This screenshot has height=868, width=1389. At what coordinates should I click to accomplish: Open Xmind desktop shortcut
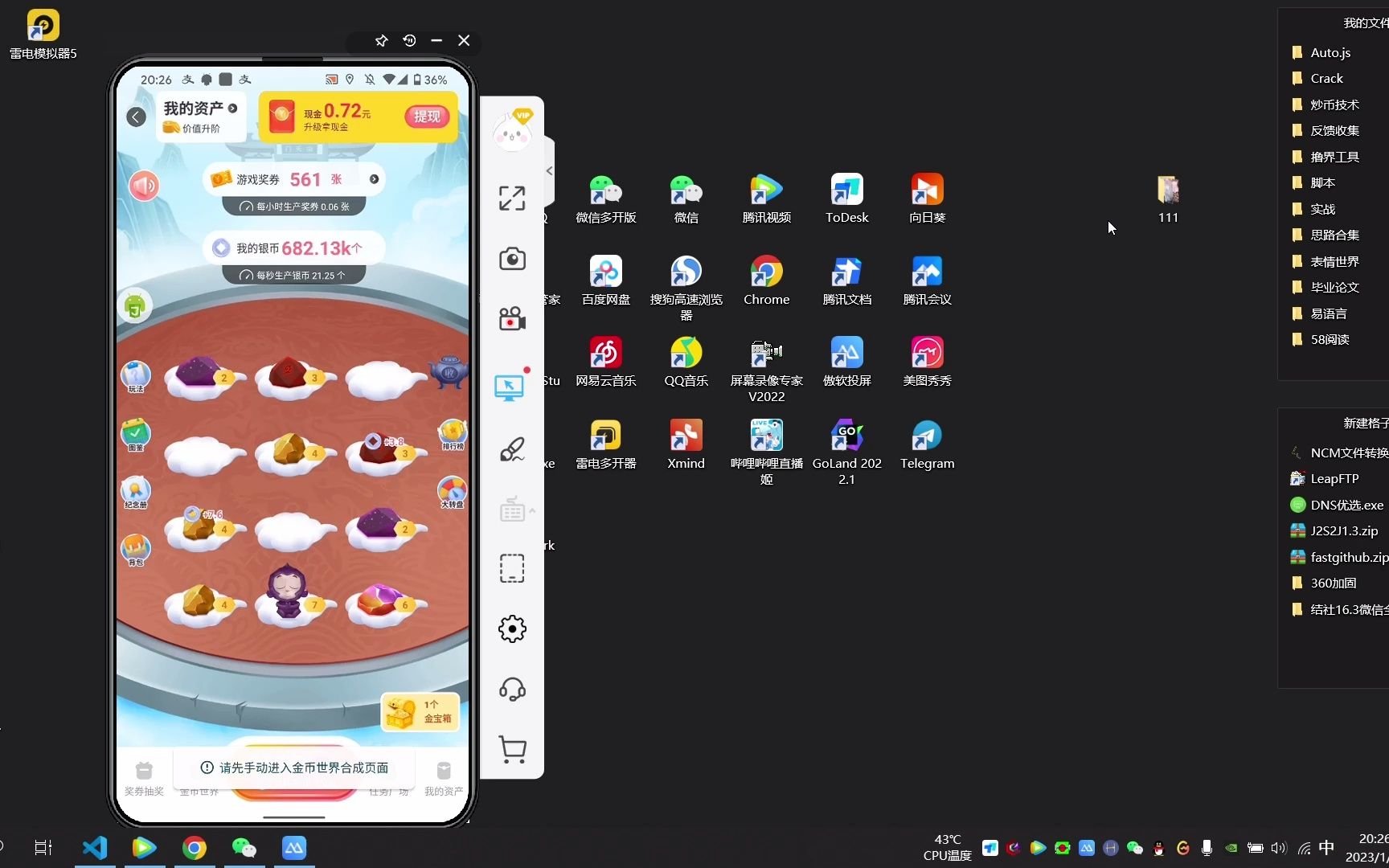pos(686,445)
